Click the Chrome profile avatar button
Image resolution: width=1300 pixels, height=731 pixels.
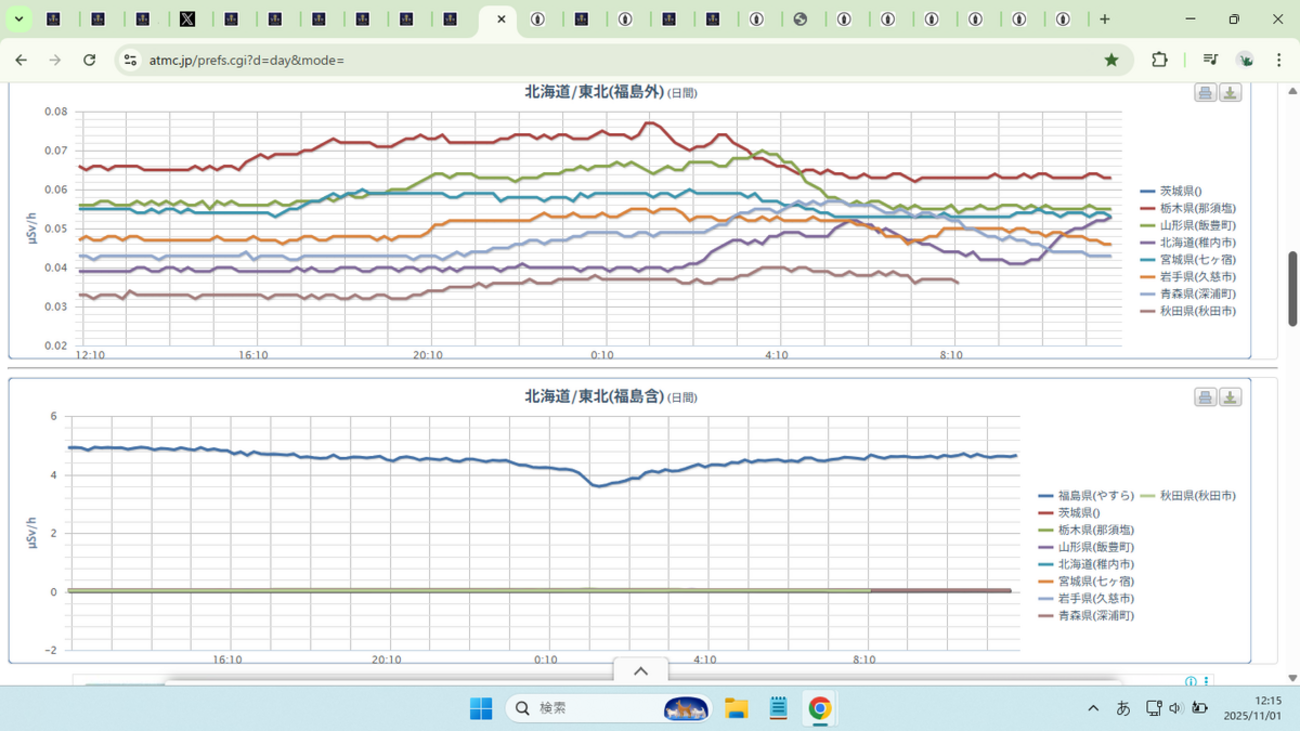(x=1245, y=60)
